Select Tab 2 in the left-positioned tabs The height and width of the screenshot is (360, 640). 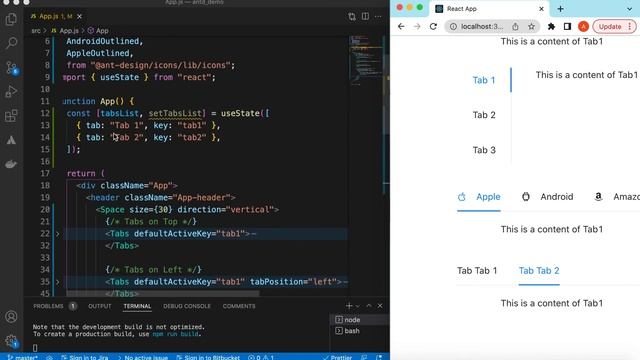(x=484, y=115)
